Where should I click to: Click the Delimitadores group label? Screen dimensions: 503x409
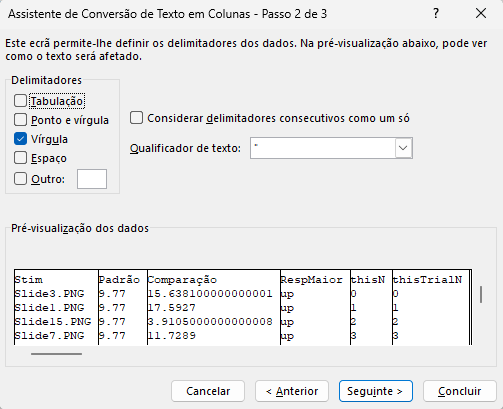[46, 80]
